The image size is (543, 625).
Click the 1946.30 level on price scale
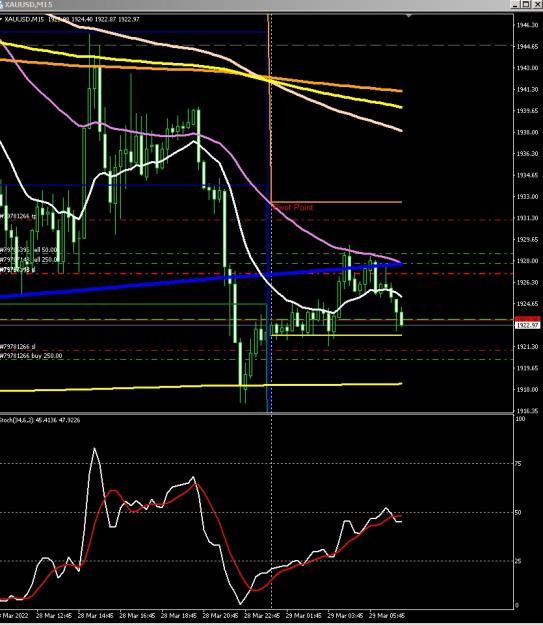pyautogui.click(x=527, y=25)
